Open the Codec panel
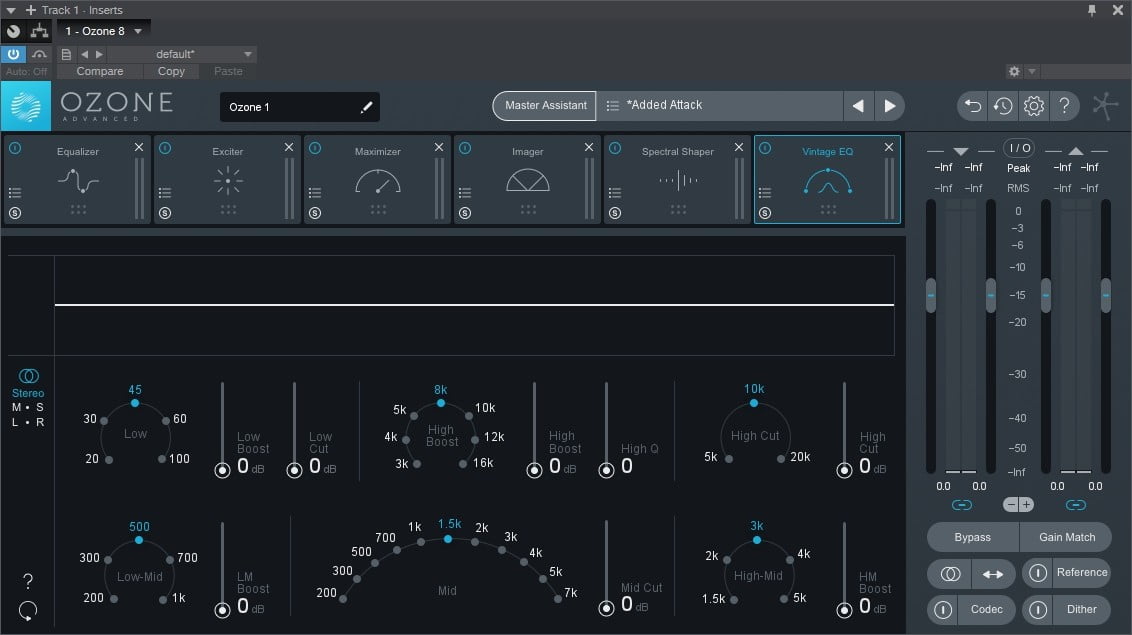This screenshot has width=1132, height=635. (986, 609)
